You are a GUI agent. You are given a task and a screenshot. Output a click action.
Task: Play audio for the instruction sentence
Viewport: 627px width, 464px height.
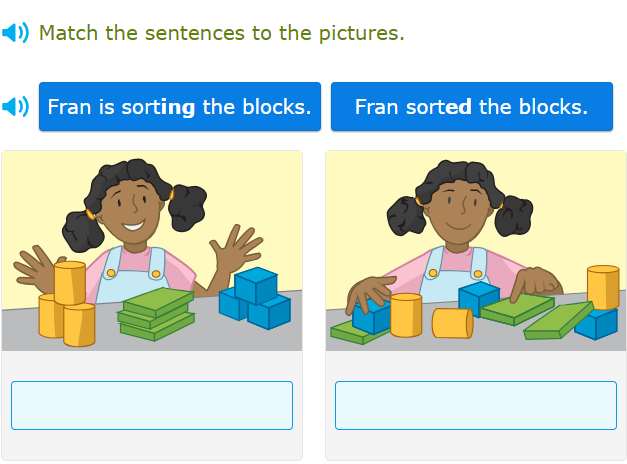click(x=16, y=33)
